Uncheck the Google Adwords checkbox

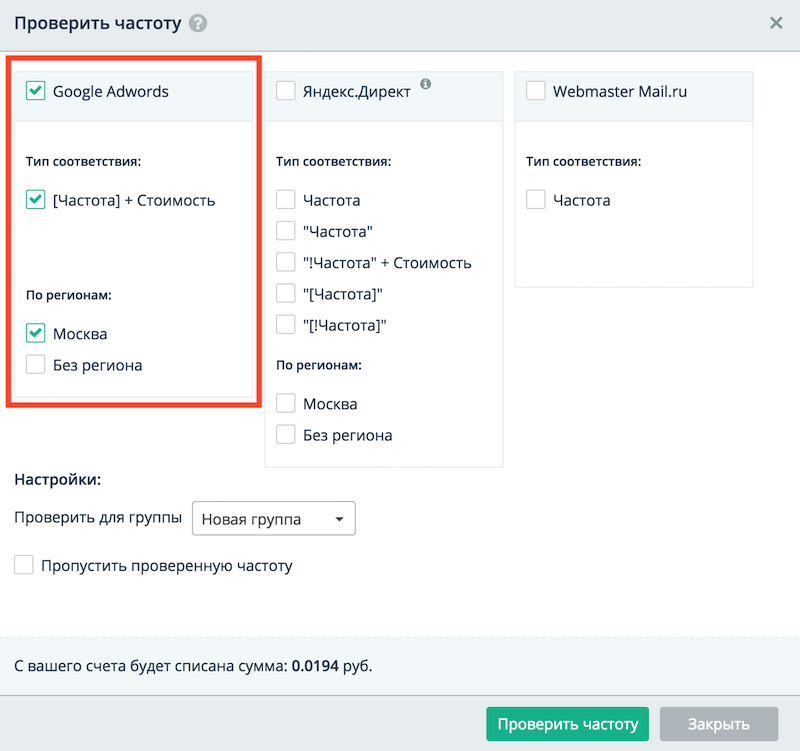coord(36,91)
